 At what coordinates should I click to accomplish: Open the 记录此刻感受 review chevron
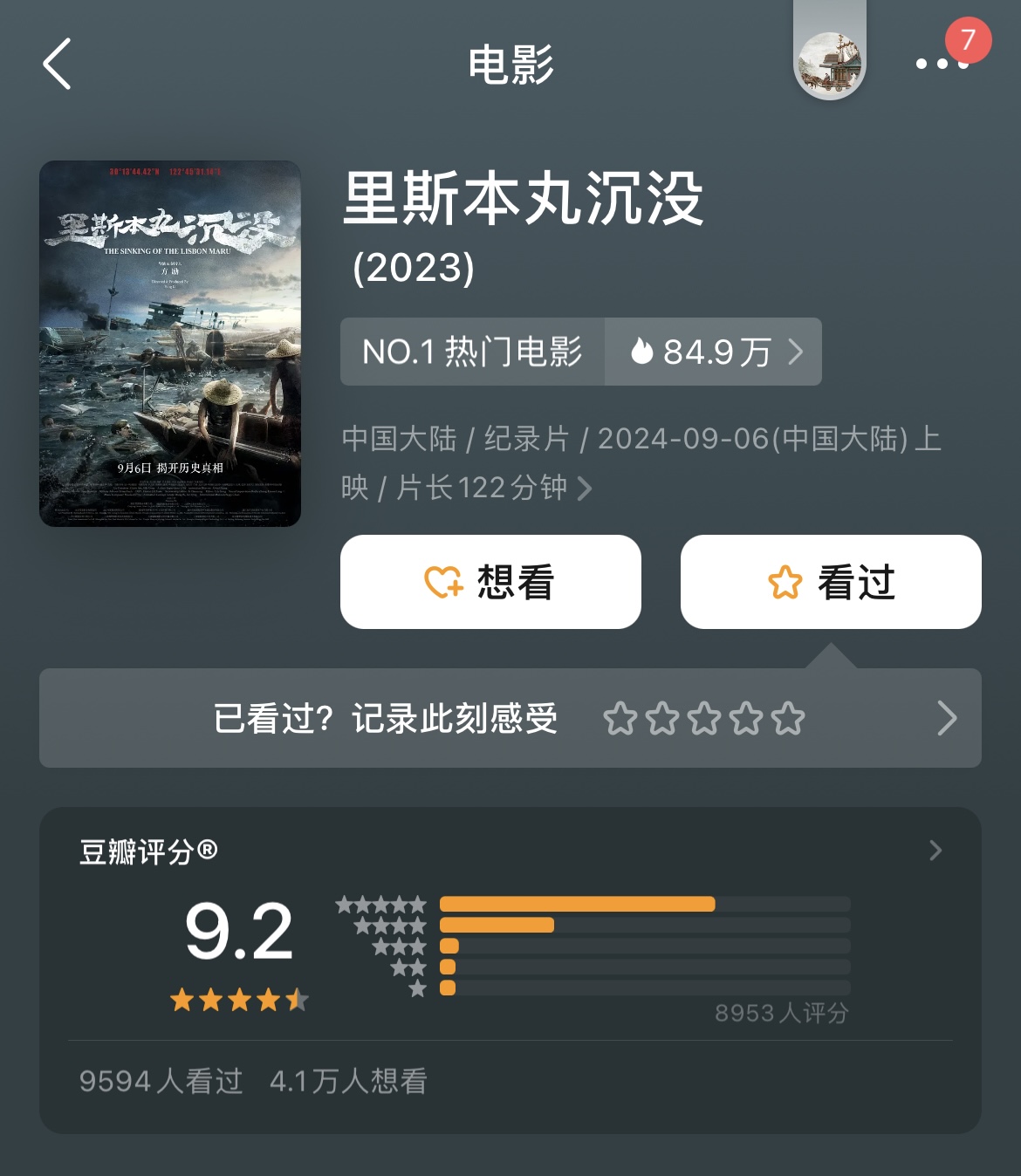tap(947, 718)
